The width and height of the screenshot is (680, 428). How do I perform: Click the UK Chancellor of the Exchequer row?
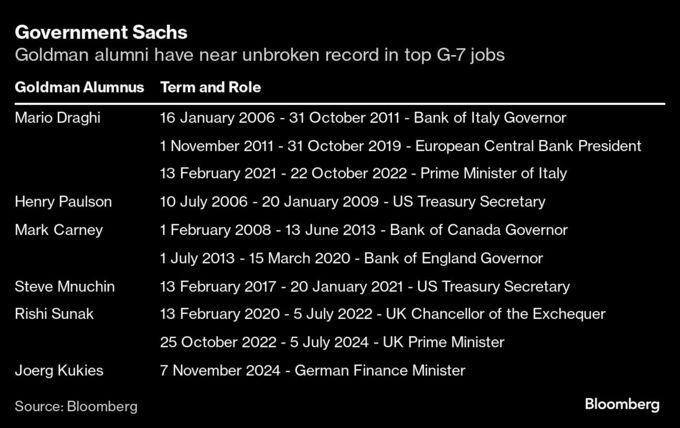[x=382, y=314]
